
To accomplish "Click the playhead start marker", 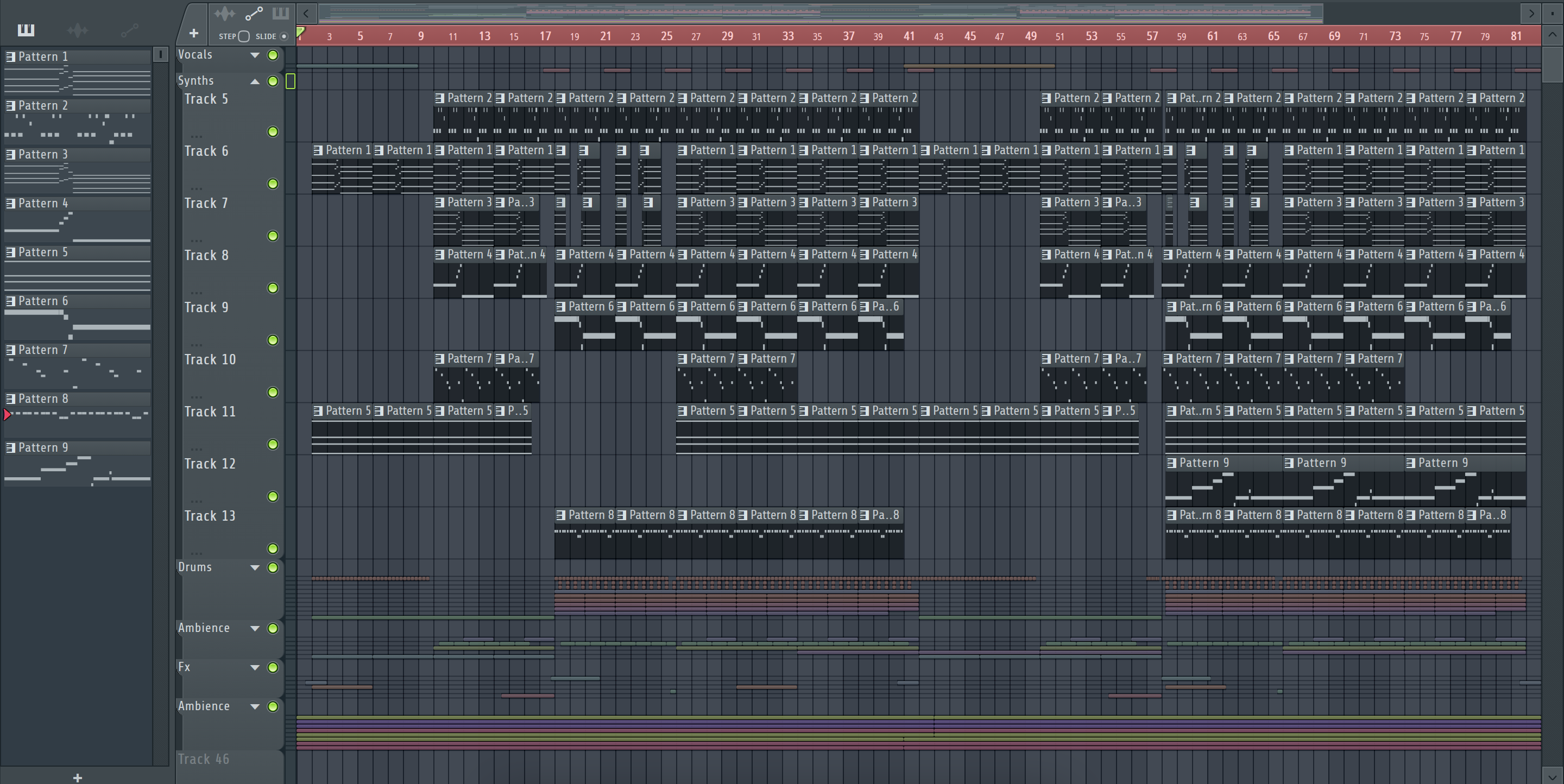I will pyautogui.click(x=300, y=32).
